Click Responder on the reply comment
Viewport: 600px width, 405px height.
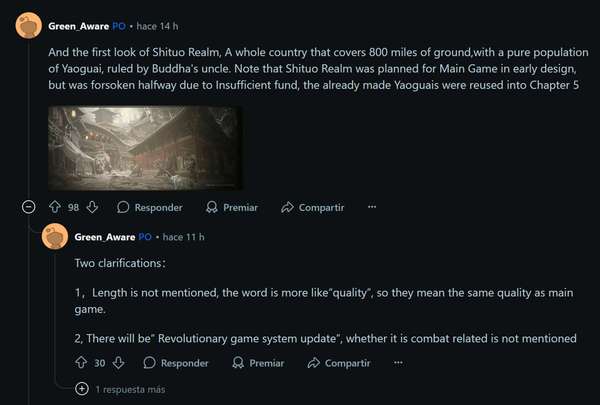(x=176, y=363)
